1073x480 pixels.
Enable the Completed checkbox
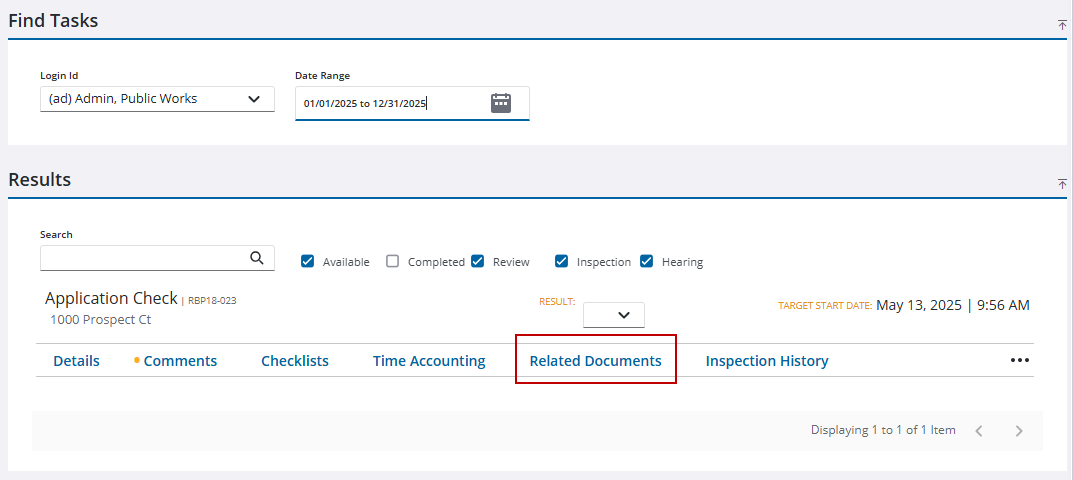click(393, 262)
